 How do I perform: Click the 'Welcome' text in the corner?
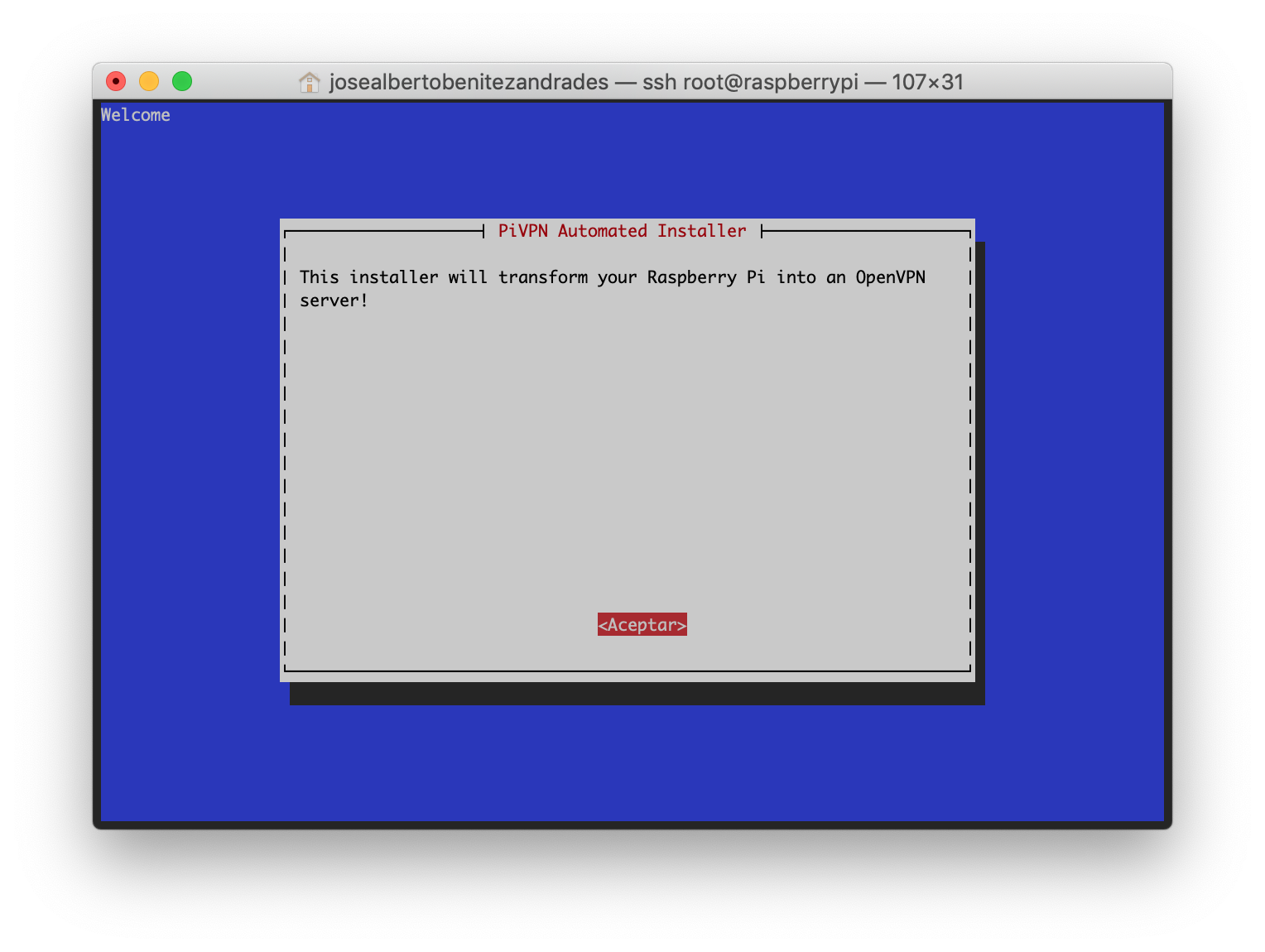tap(136, 115)
